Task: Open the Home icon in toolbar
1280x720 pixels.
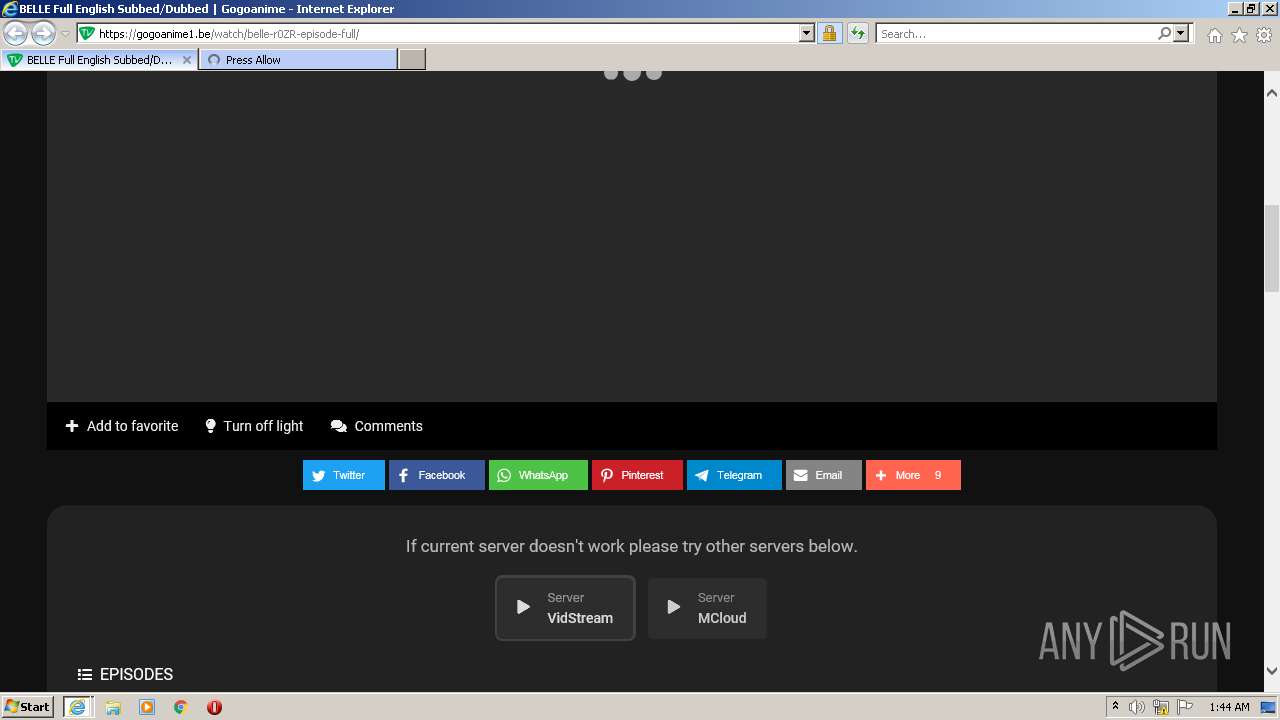Action: click(x=1214, y=35)
